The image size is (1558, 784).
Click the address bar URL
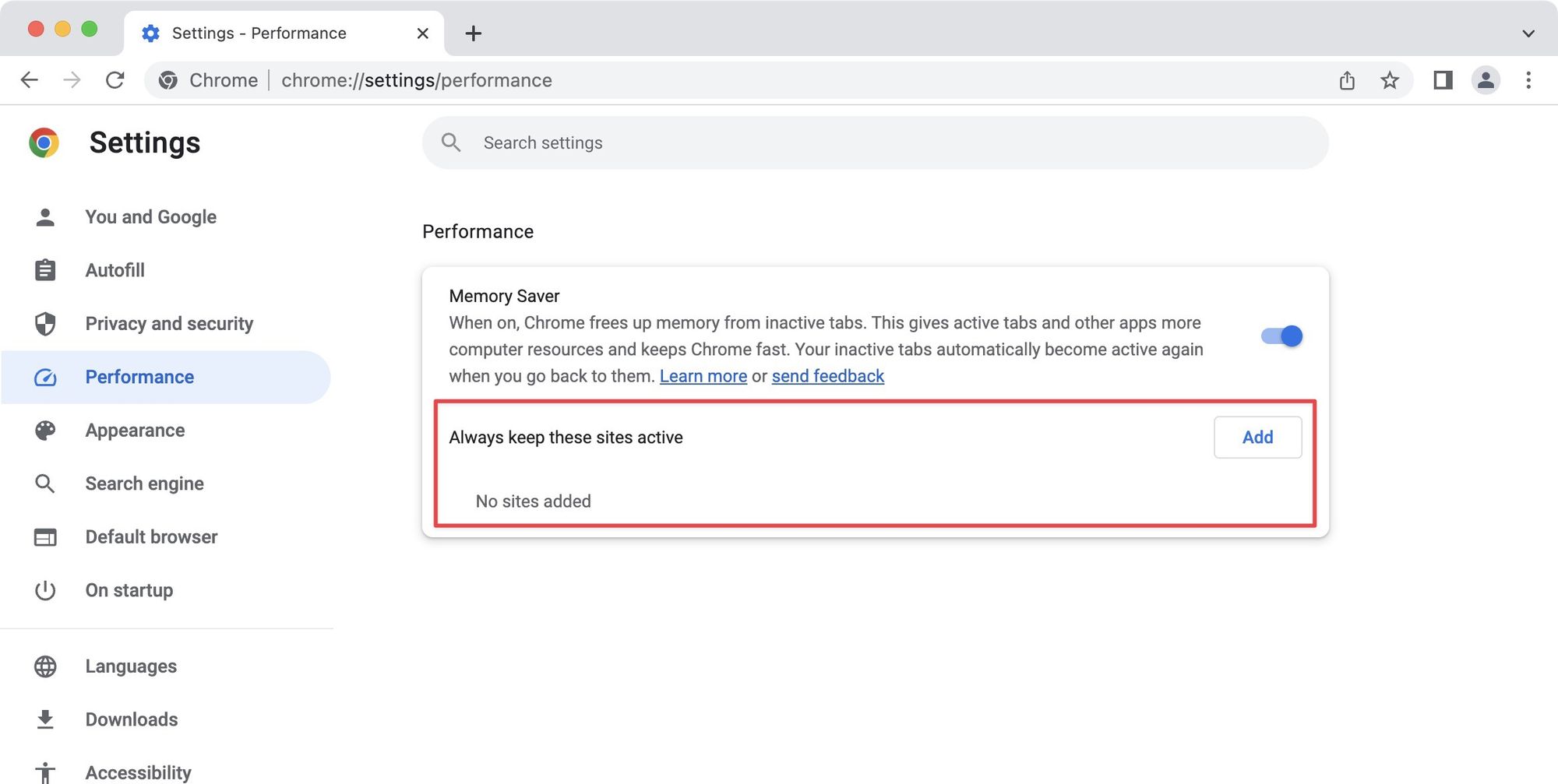pos(416,80)
